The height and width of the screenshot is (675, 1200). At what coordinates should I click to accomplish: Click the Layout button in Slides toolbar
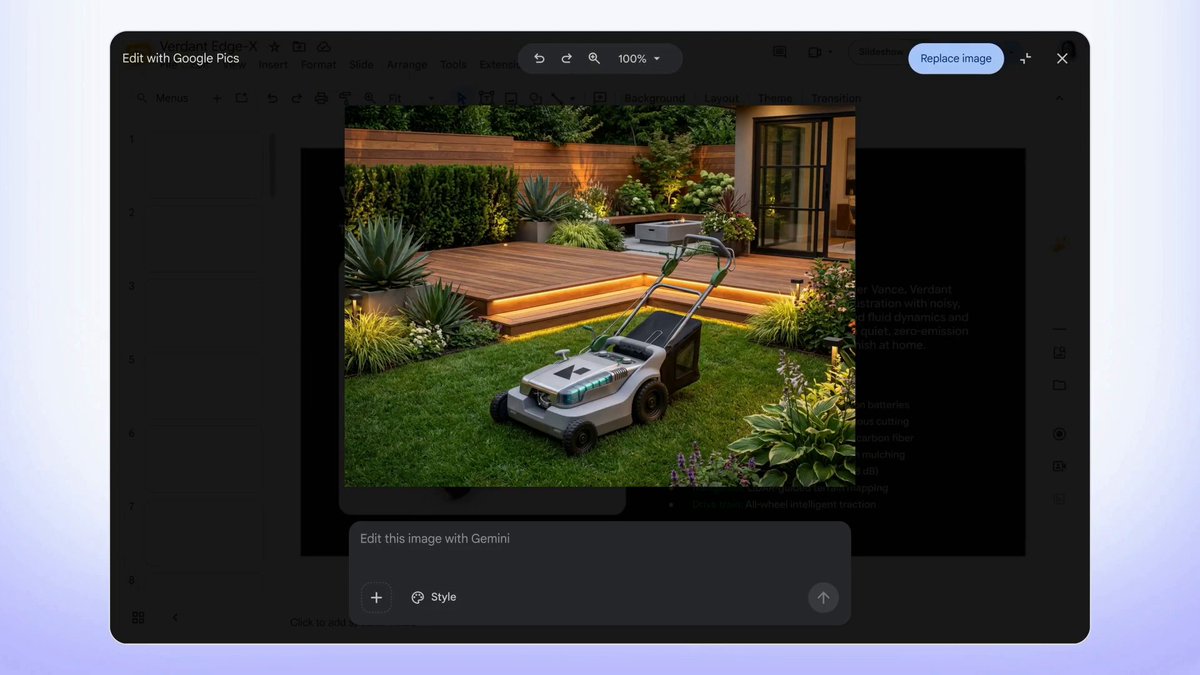coord(721,98)
